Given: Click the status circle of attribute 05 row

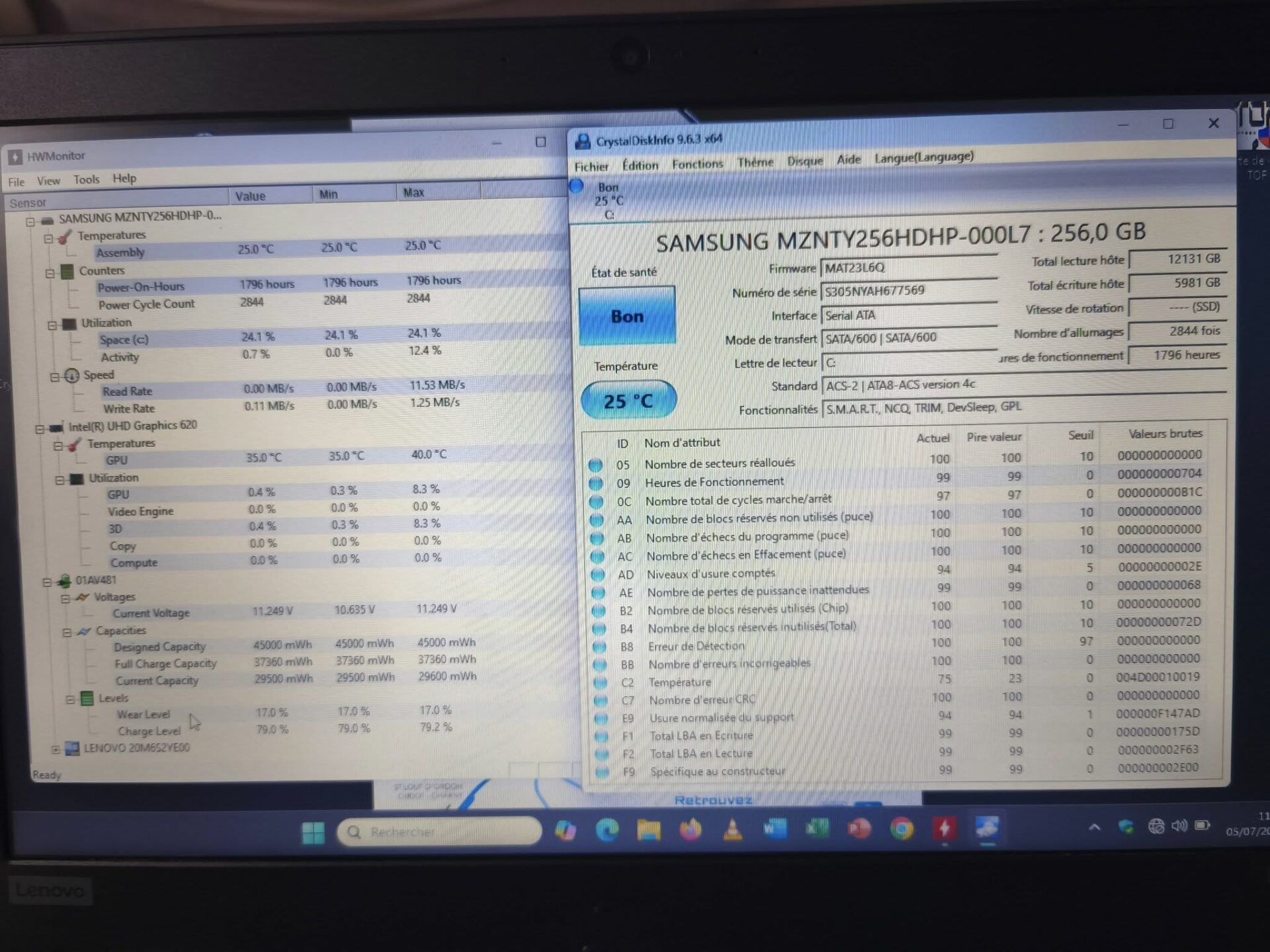Looking at the screenshot, I should pyautogui.click(x=595, y=465).
